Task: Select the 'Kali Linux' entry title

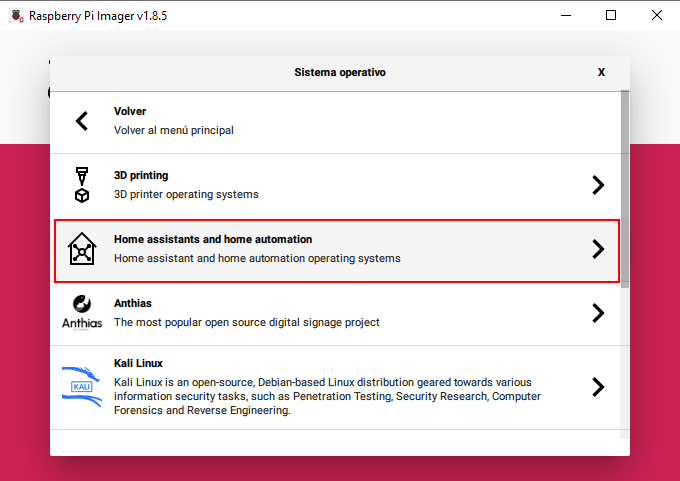Action: point(138,363)
